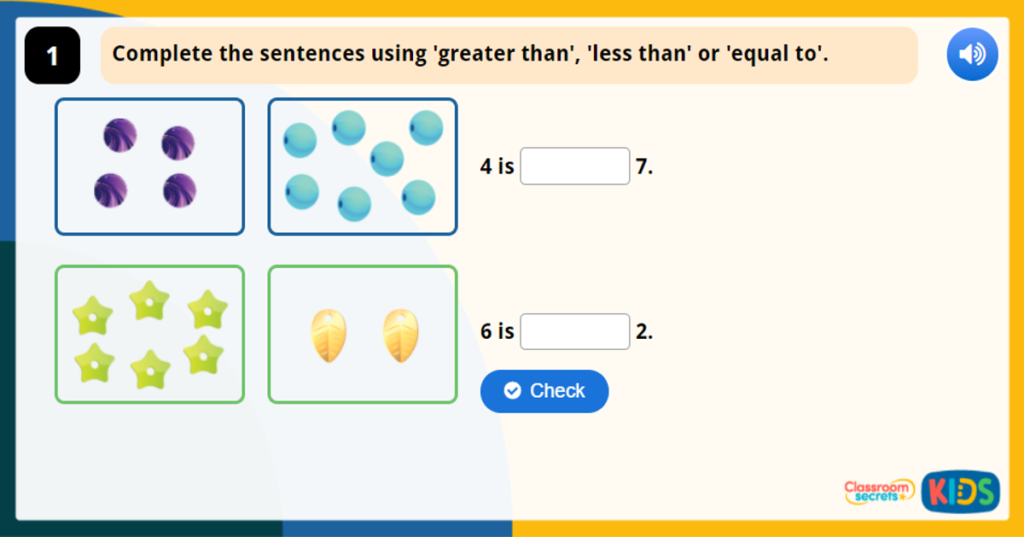This screenshot has height=537, width=1024.
Task: Click the top-left purple bead
Action: click(x=120, y=135)
